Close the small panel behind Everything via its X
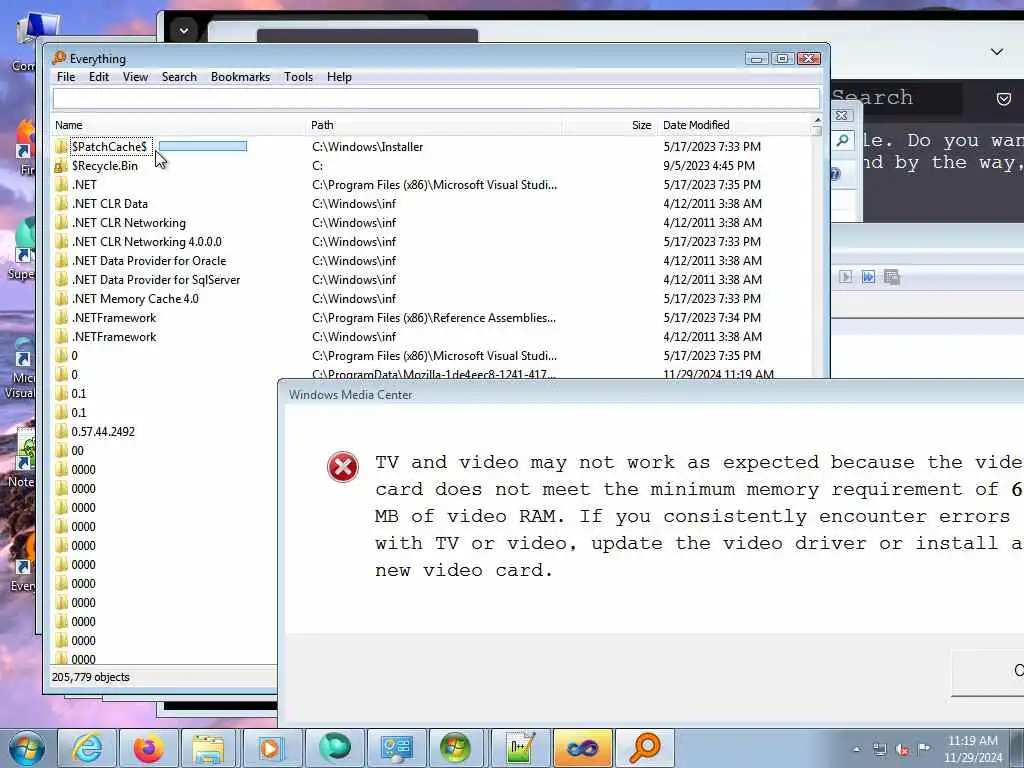The width and height of the screenshot is (1024, 768). [842, 116]
